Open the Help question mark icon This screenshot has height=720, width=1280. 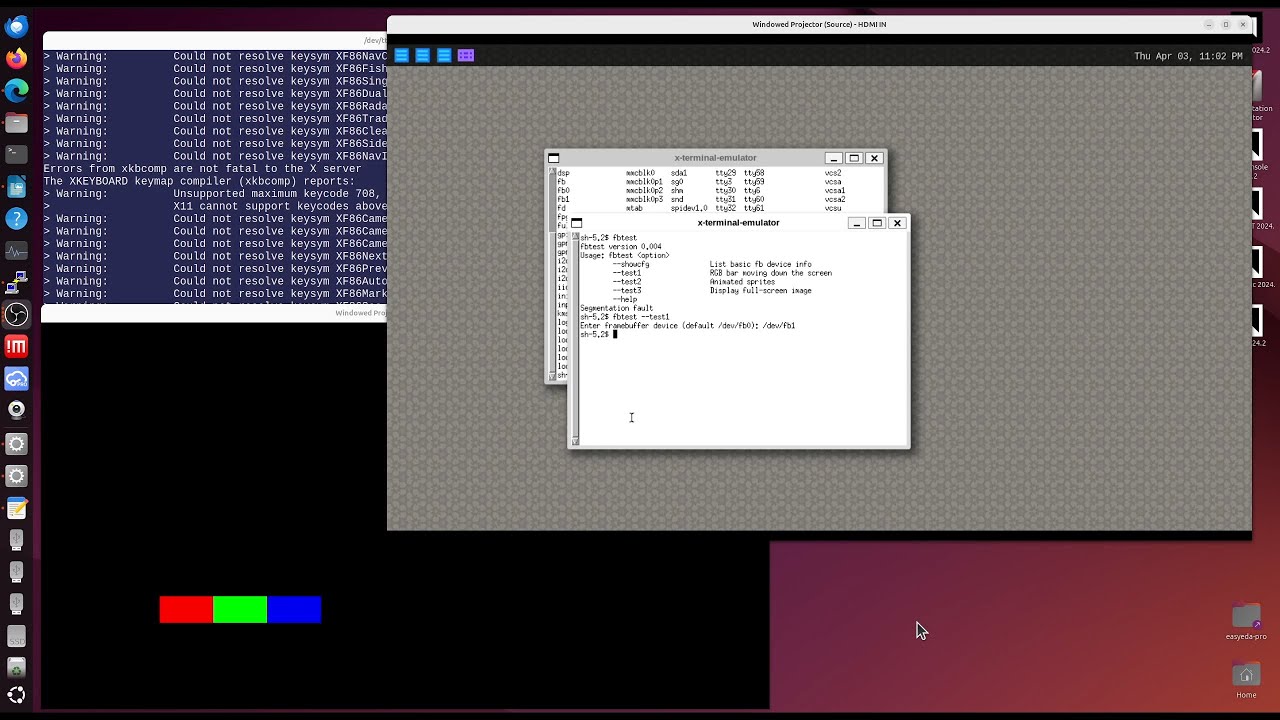[x=16, y=218]
